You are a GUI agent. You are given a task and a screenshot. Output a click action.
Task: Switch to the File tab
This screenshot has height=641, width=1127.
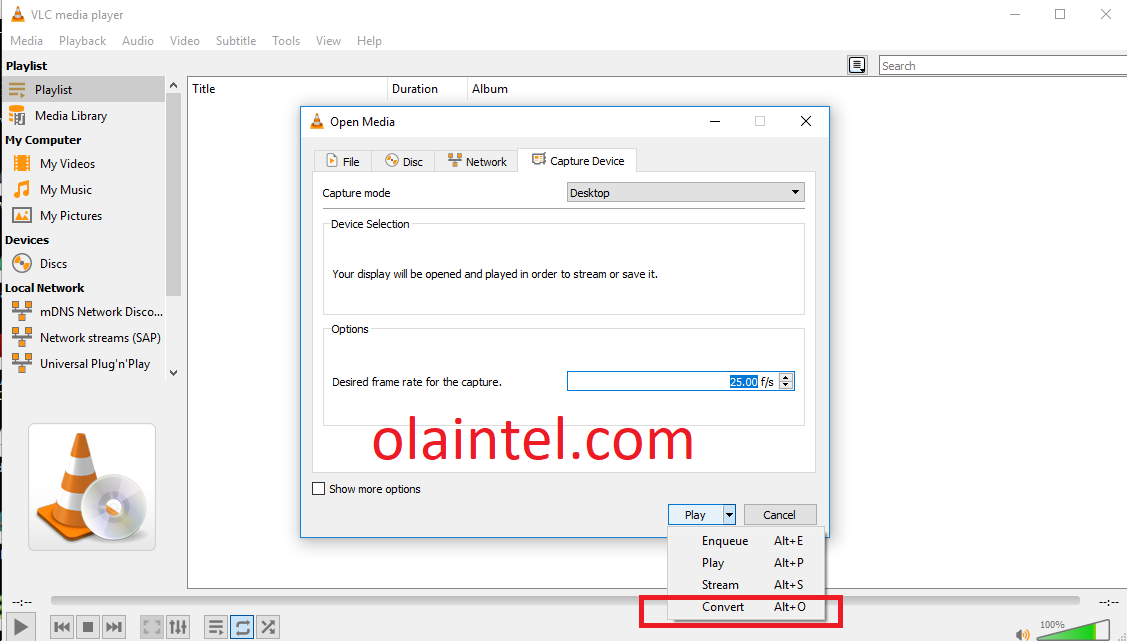pyautogui.click(x=343, y=161)
